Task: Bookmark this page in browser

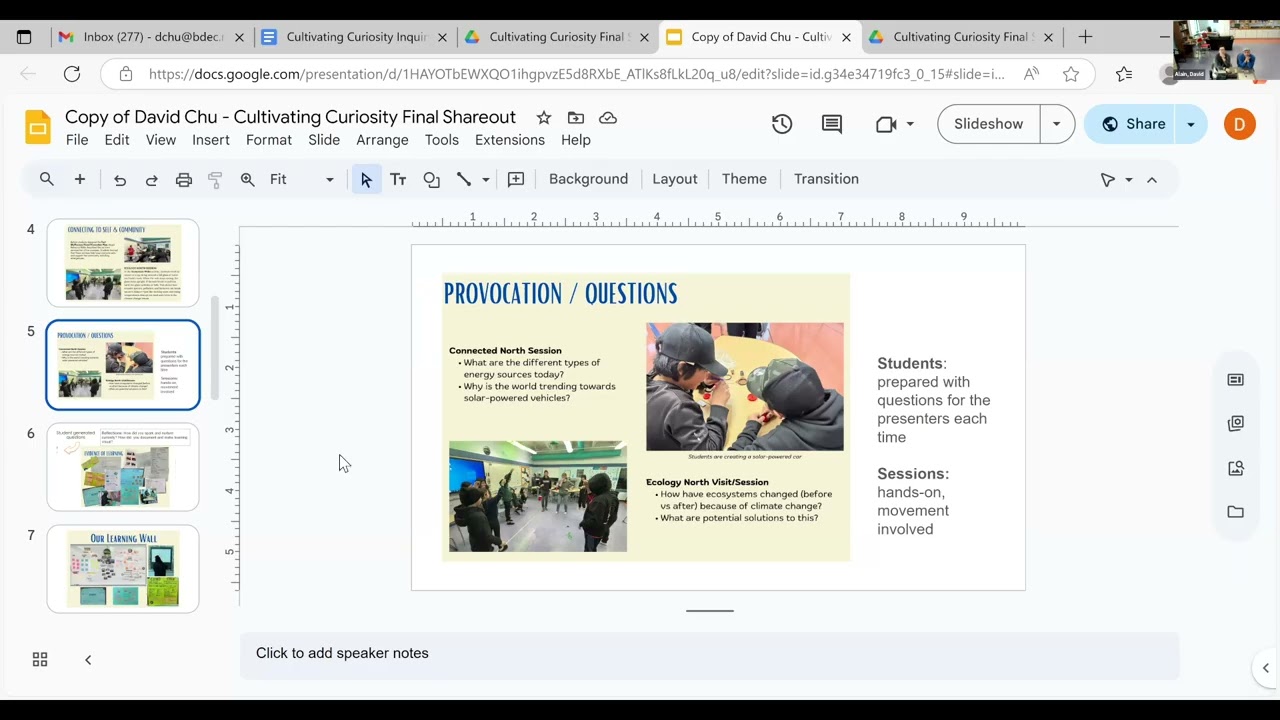Action: (x=1071, y=74)
